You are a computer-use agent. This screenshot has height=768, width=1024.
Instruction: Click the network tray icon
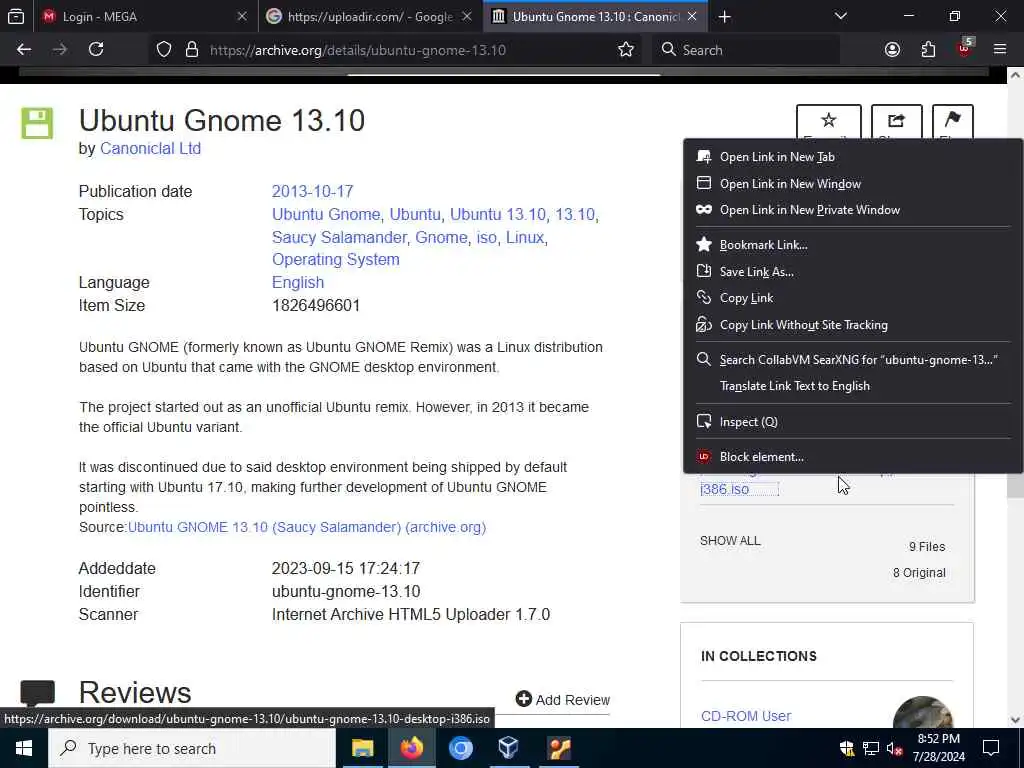(871, 748)
